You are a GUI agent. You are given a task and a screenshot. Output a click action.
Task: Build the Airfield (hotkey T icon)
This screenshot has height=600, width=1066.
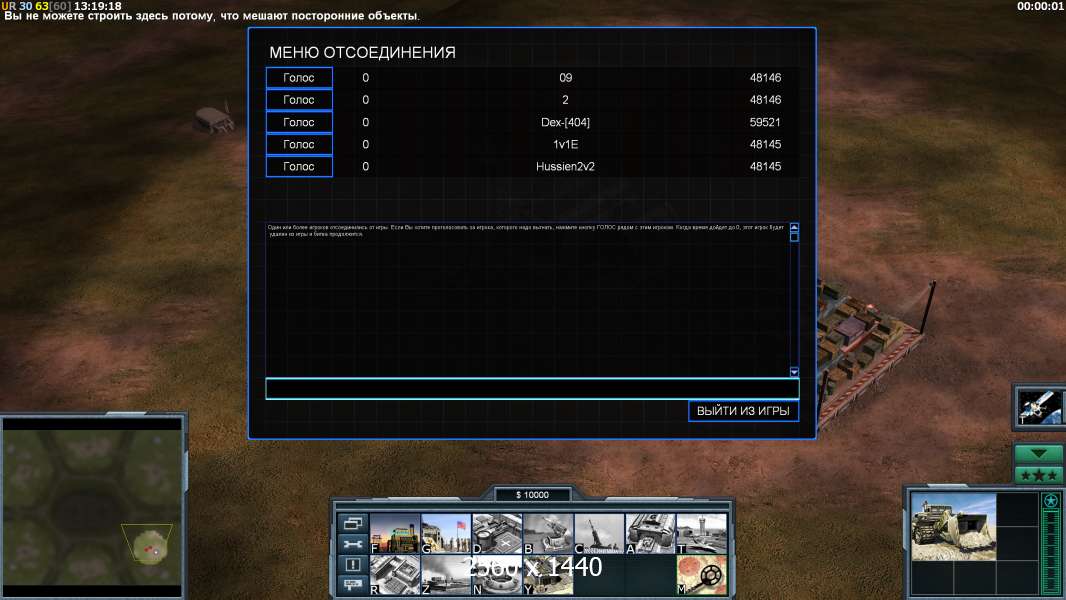(x=702, y=533)
